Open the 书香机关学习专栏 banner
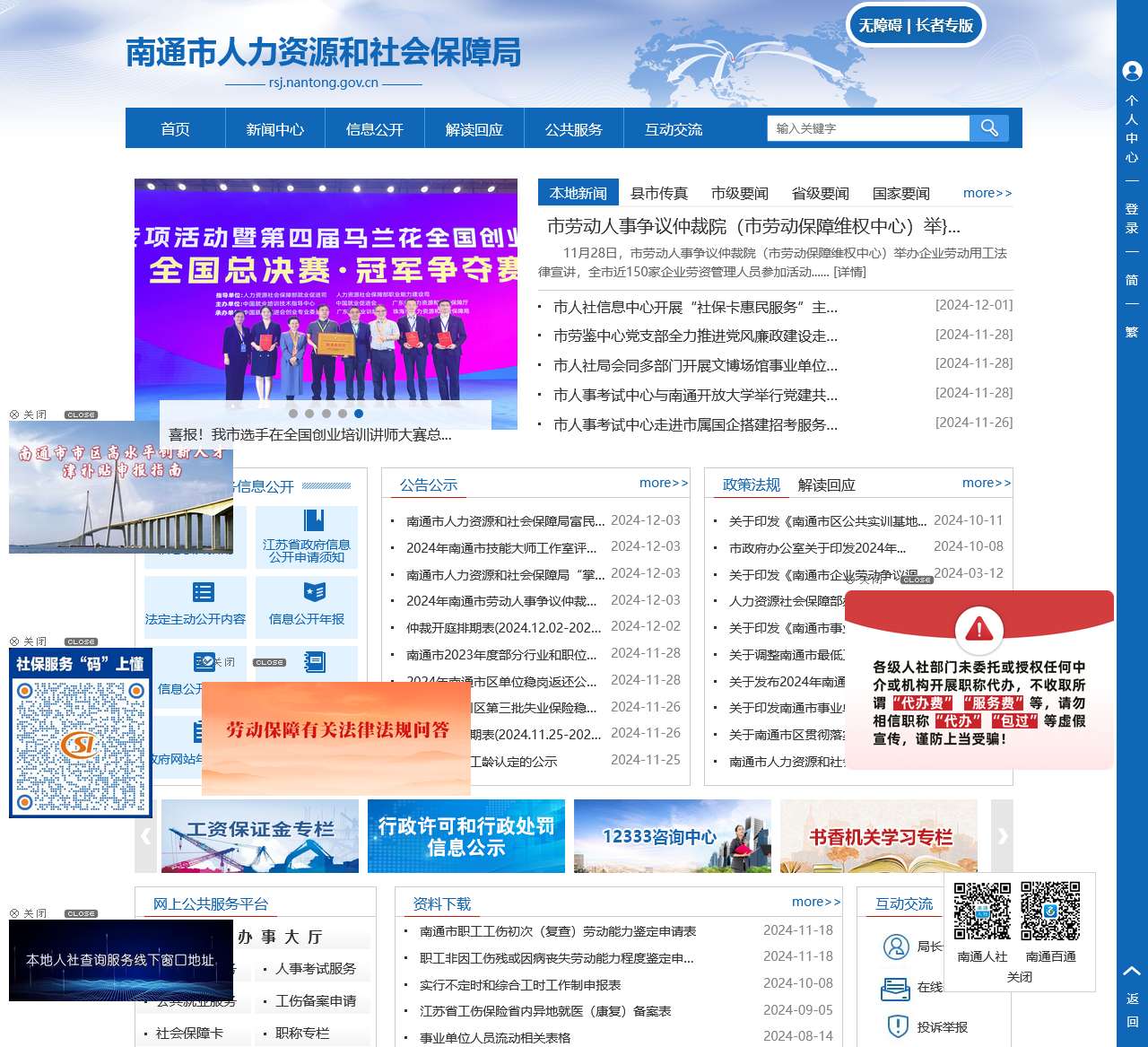Image resolution: width=1148 pixels, height=1047 pixels. point(879,836)
